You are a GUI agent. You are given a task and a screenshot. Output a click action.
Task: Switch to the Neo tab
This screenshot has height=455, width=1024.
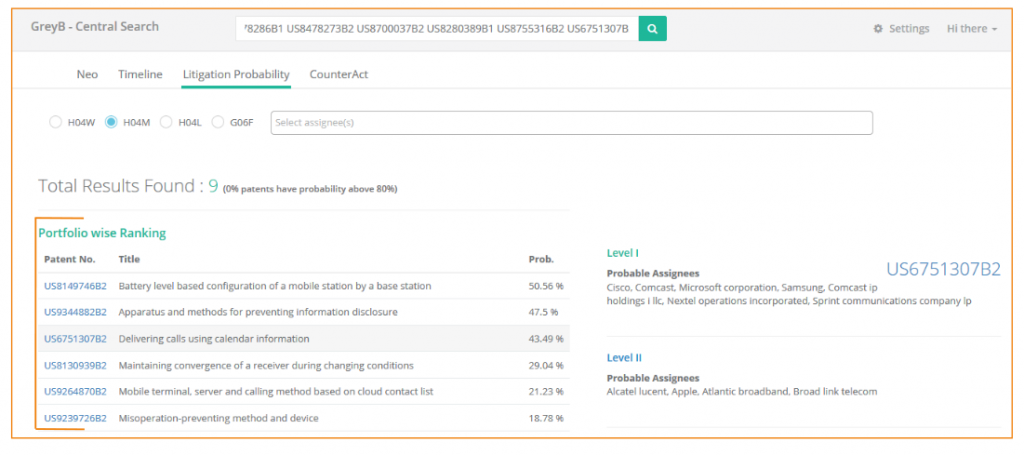[87, 75]
